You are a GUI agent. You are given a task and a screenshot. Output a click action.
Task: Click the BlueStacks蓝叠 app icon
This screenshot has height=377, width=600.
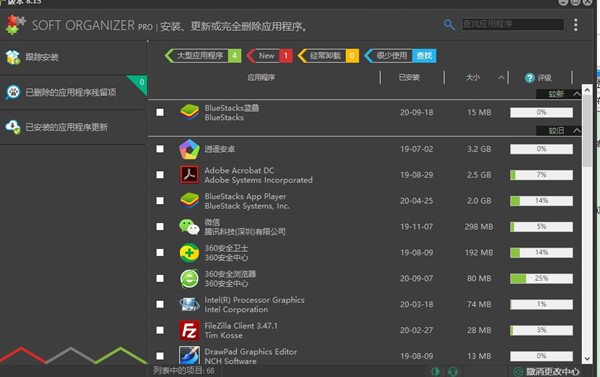tap(189, 112)
